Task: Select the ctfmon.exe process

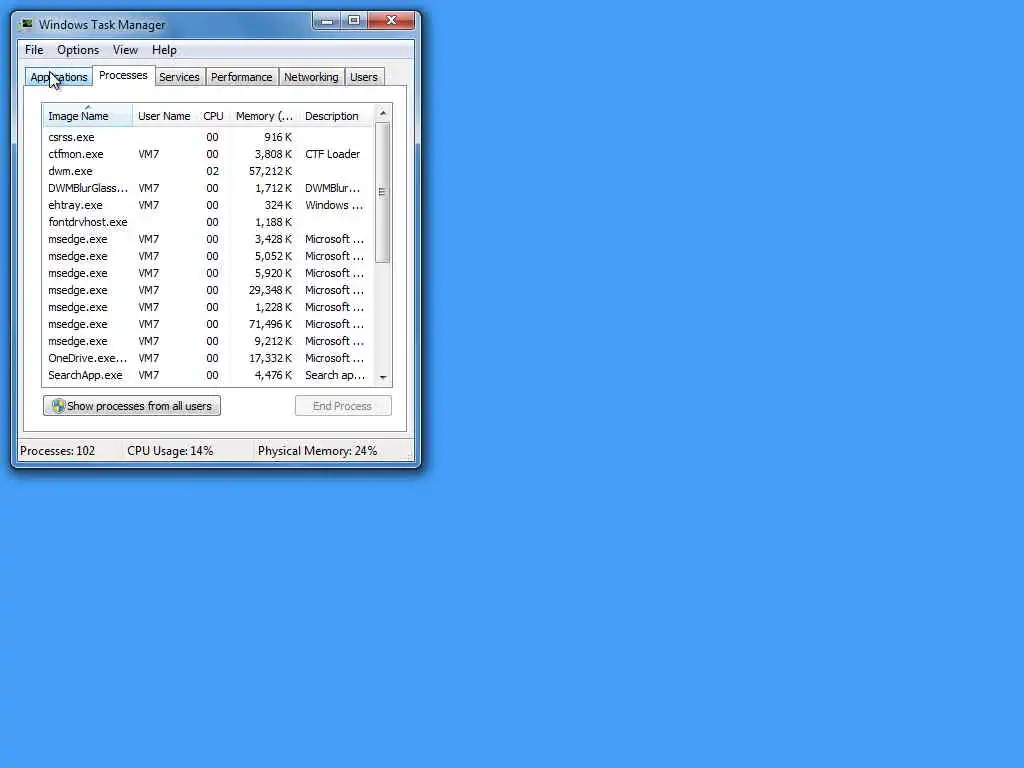Action: click(209, 154)
